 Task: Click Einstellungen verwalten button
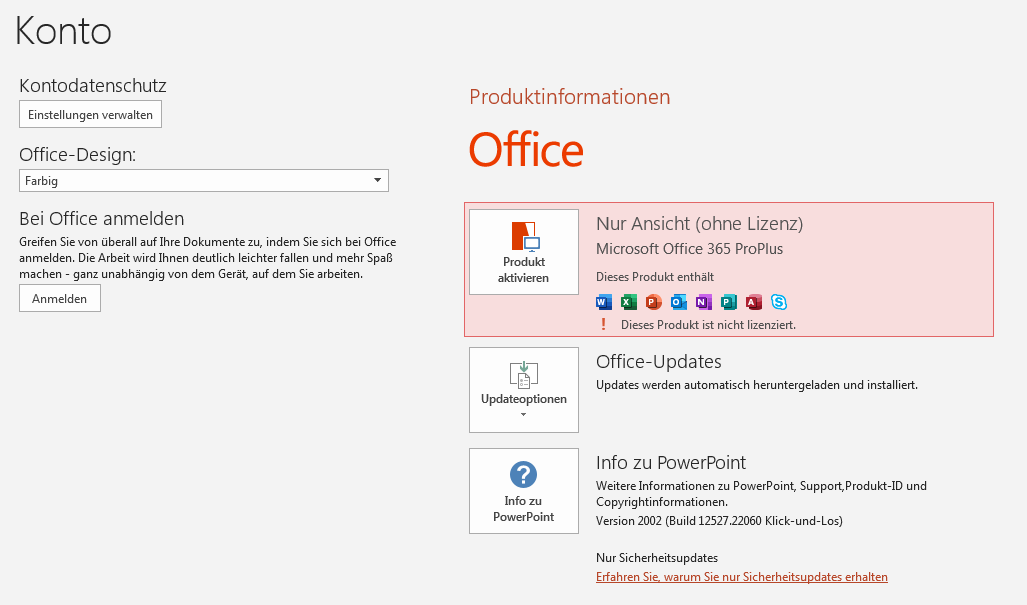pyautogui.click(x=90, y=115)
